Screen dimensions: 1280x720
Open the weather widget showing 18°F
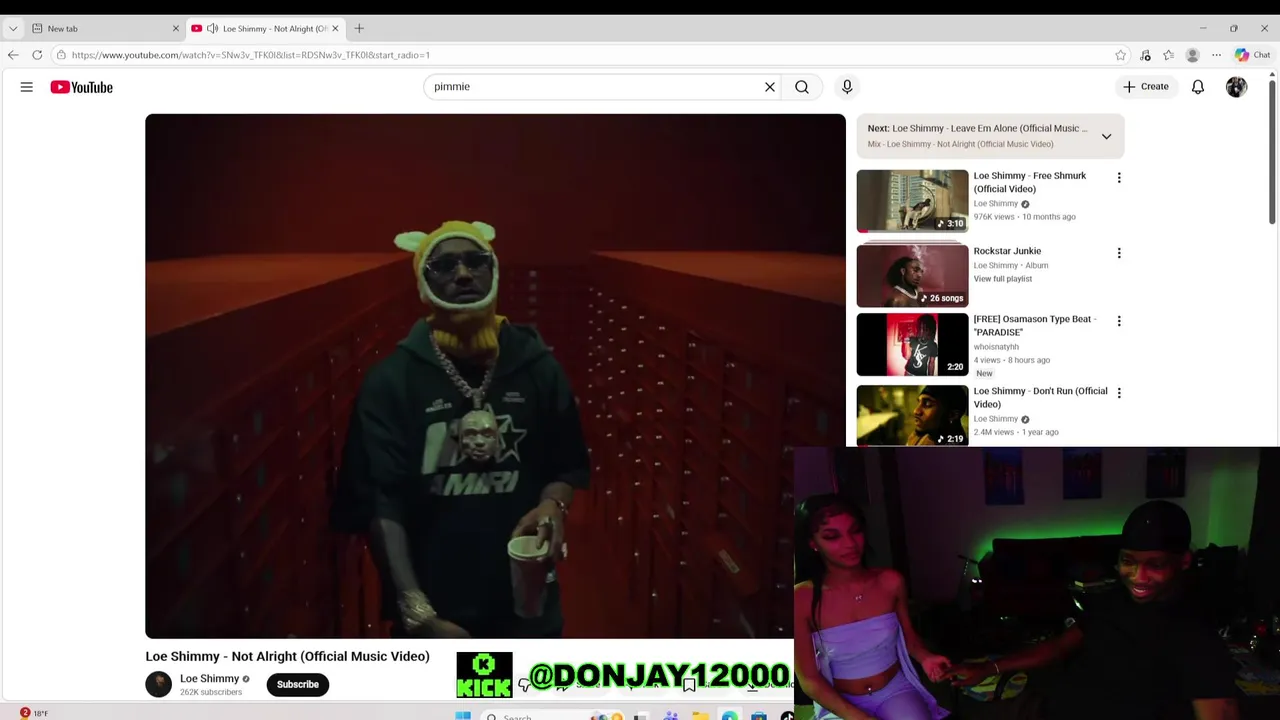(33, 713)
